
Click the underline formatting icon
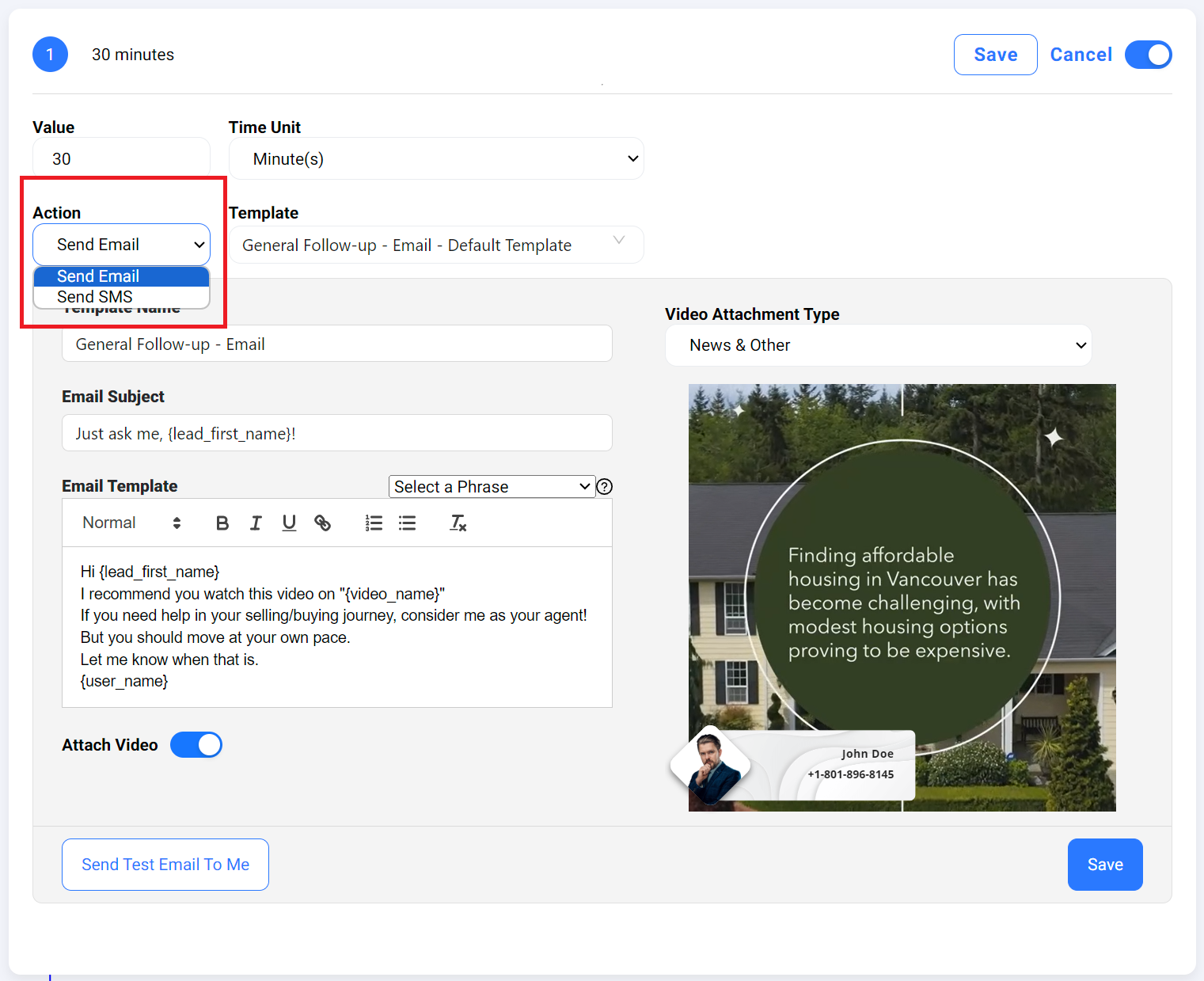click(x=289, y=523)
